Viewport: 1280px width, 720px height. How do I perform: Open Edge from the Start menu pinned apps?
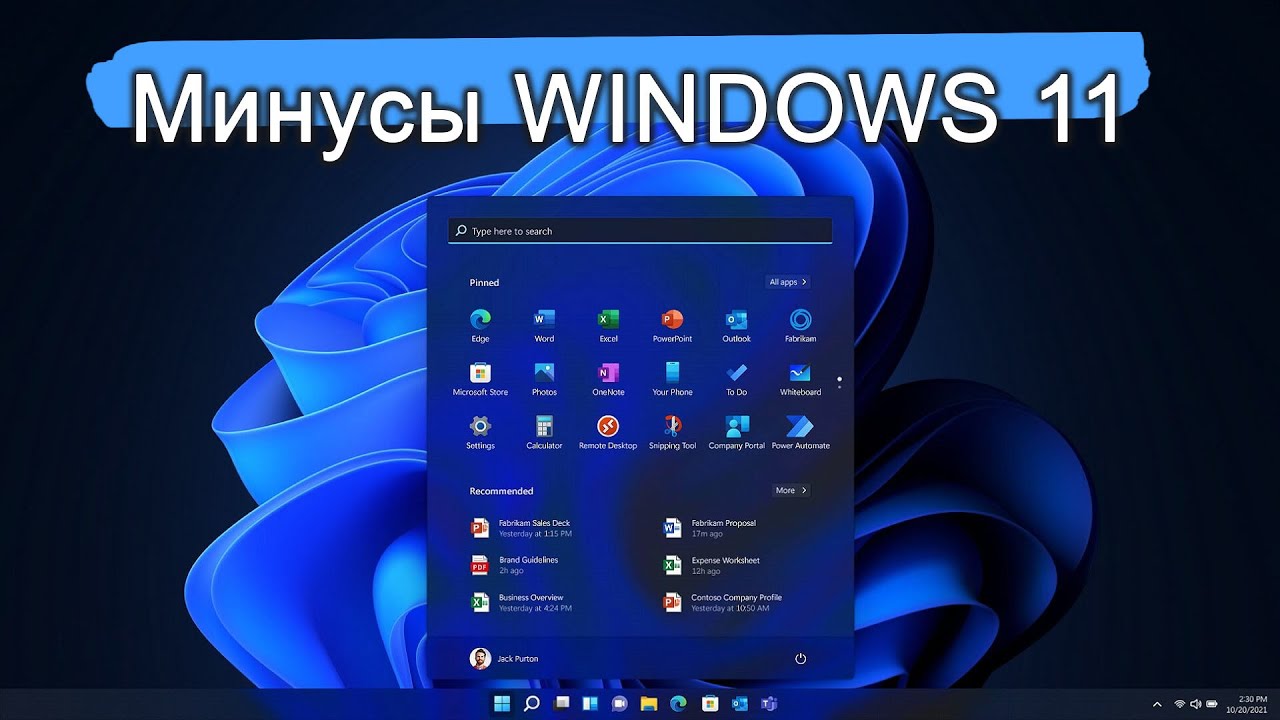pos(480,326)
